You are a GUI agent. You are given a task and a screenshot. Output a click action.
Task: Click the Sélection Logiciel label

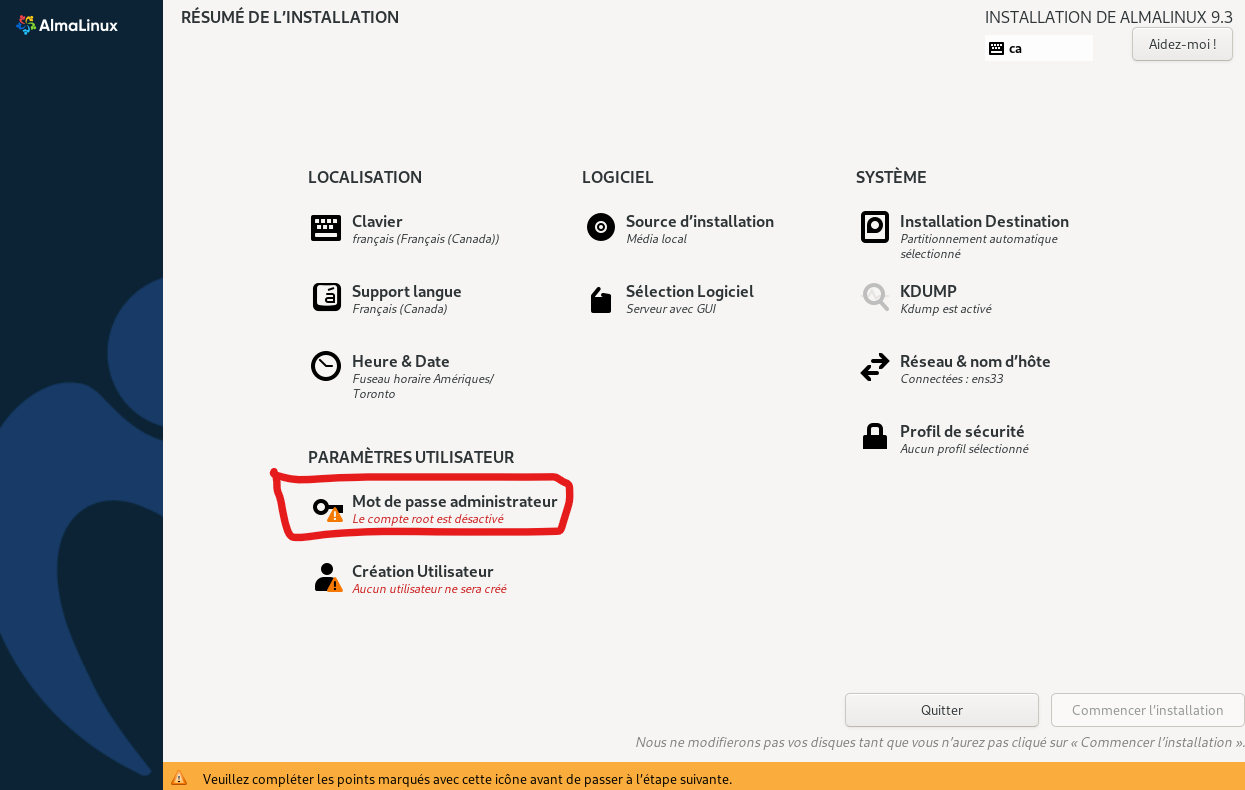(689, 291)
